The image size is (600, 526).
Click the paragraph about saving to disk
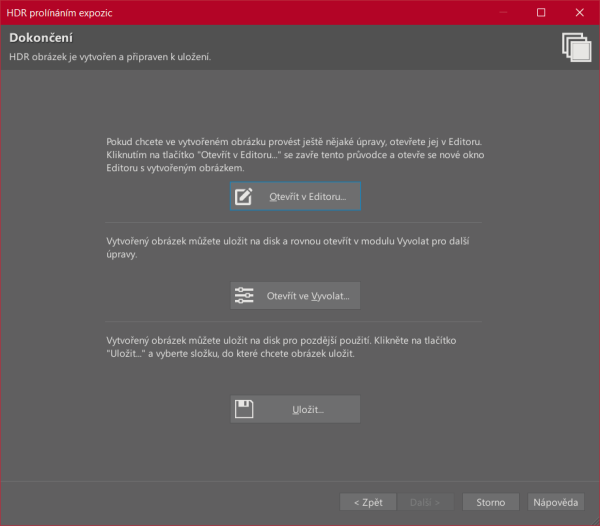click(298, 347)
